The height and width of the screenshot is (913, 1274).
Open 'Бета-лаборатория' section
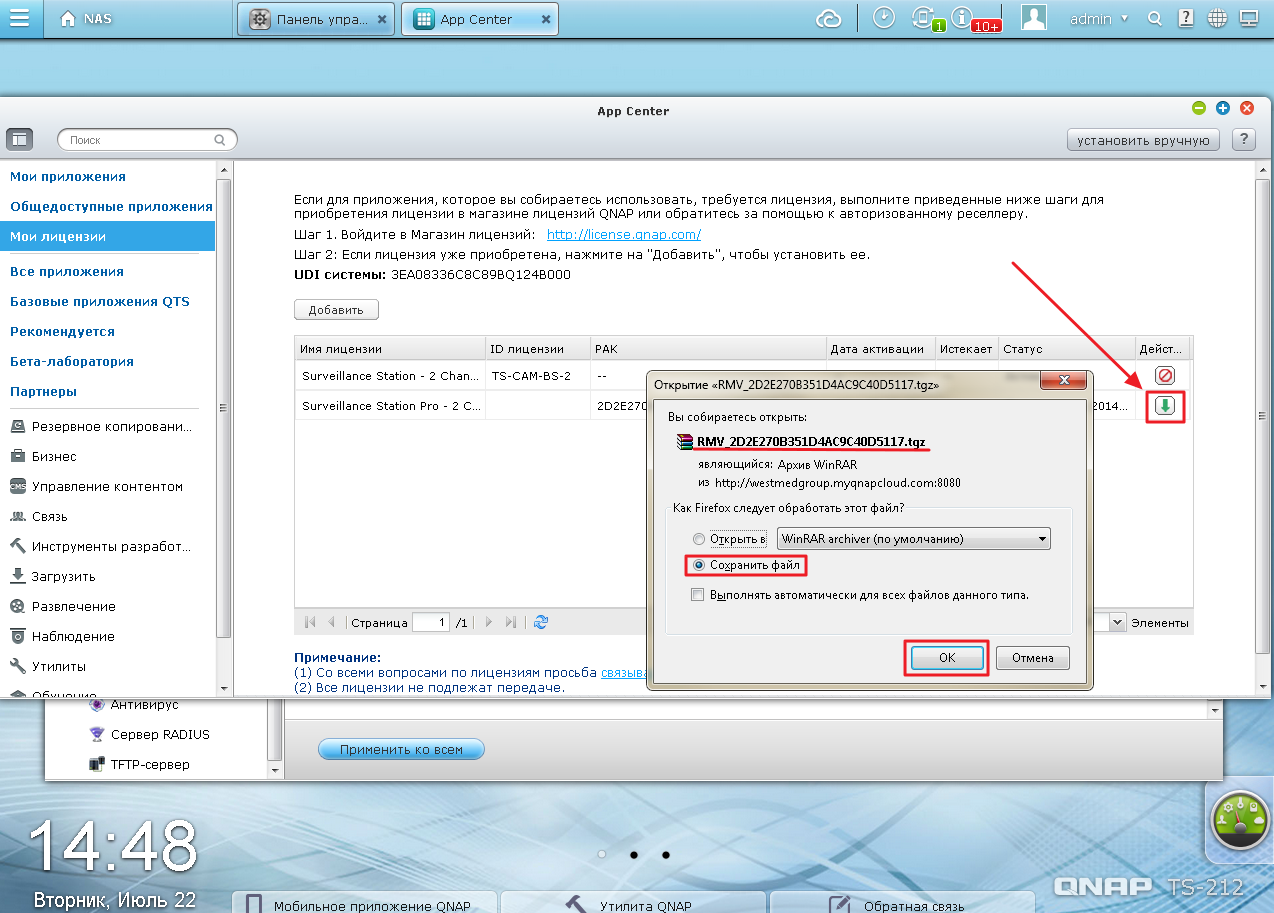[72, 361]
